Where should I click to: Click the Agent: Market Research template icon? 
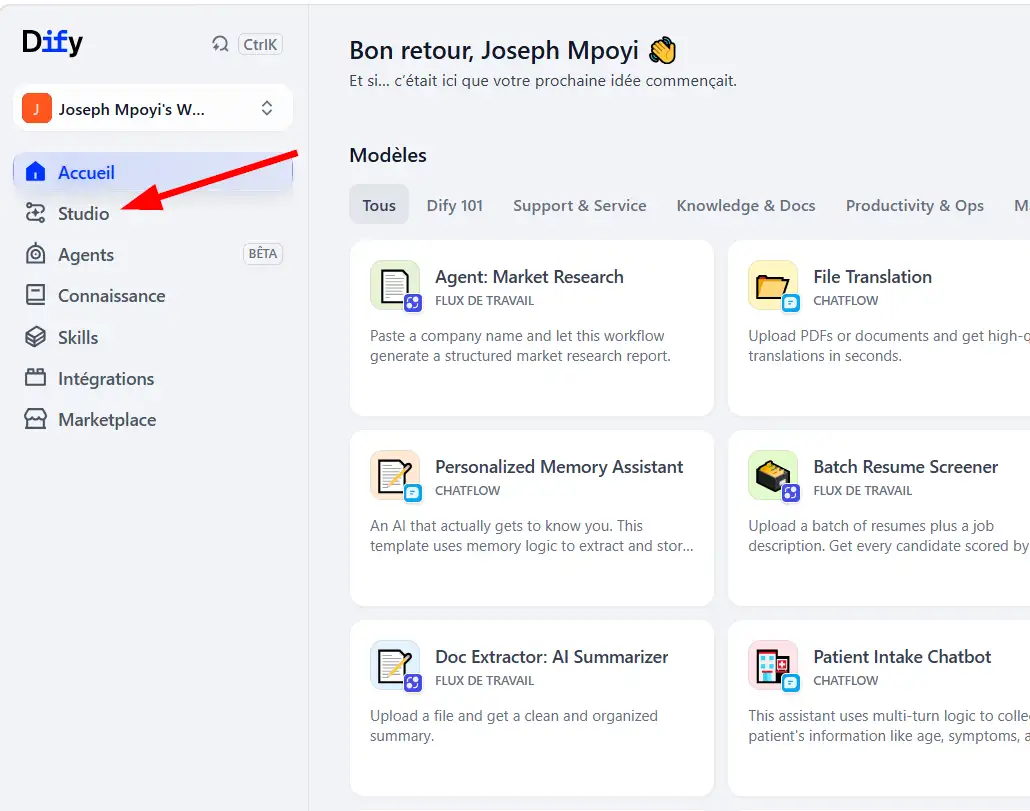click(x=395, y=286)
